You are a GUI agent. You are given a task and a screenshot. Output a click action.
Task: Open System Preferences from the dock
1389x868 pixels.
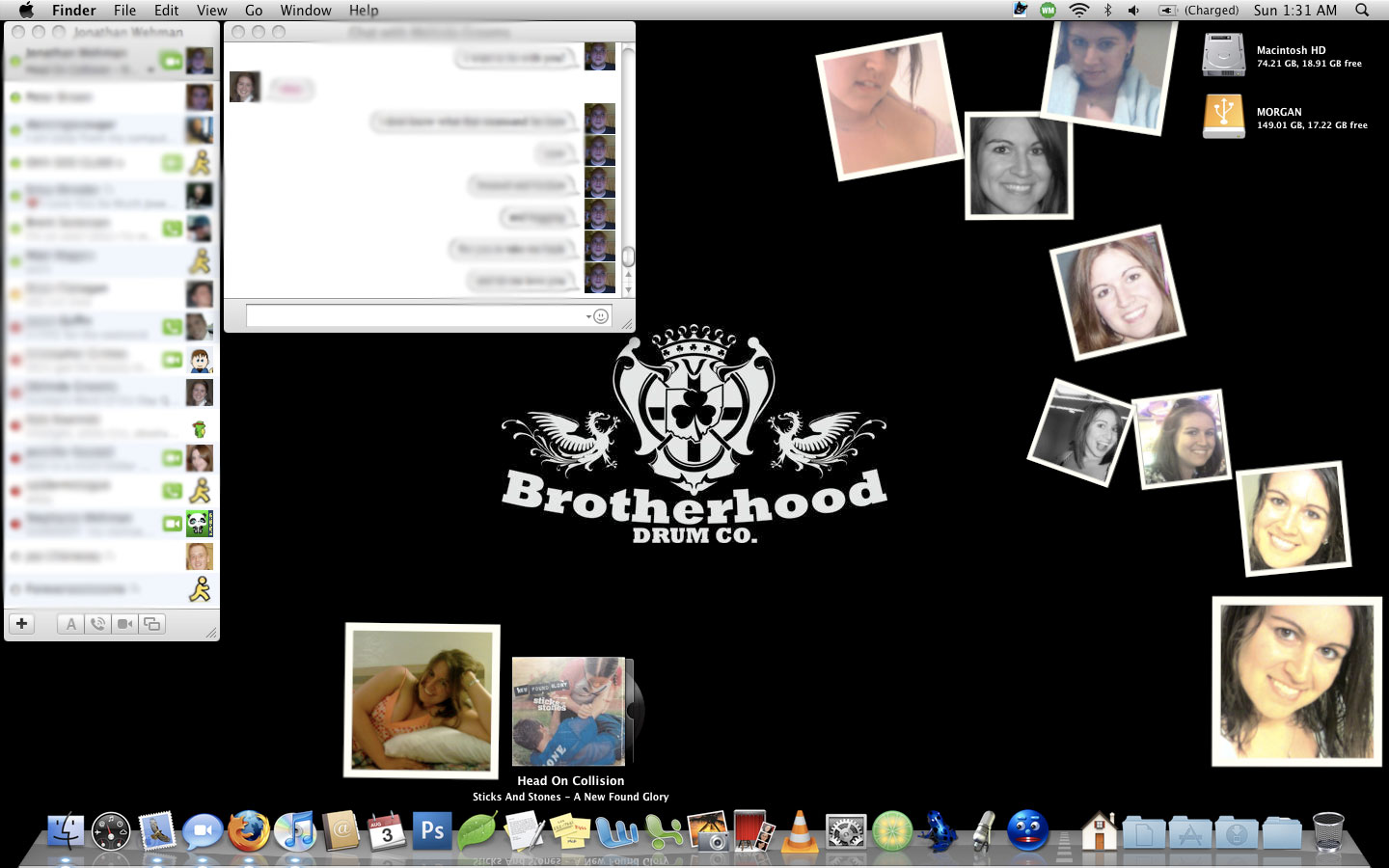(x=846, y=830)
